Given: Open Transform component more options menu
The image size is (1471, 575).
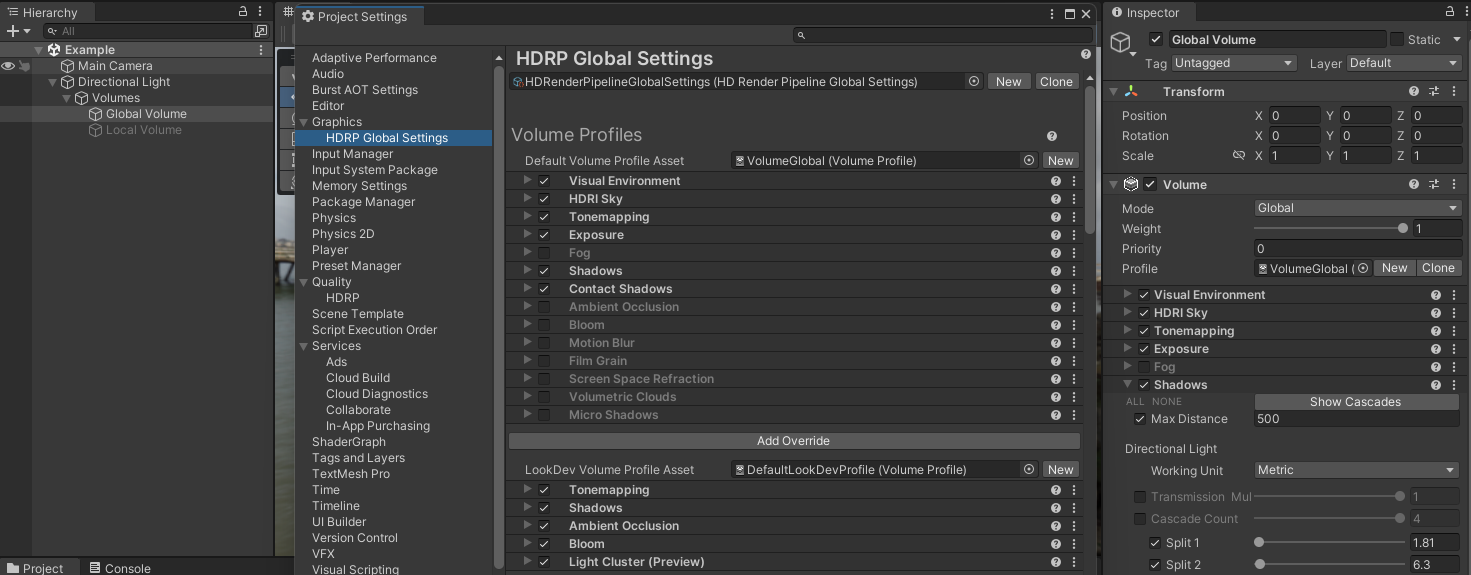Looking at the screenshot, I should [x=1453, y=91].
